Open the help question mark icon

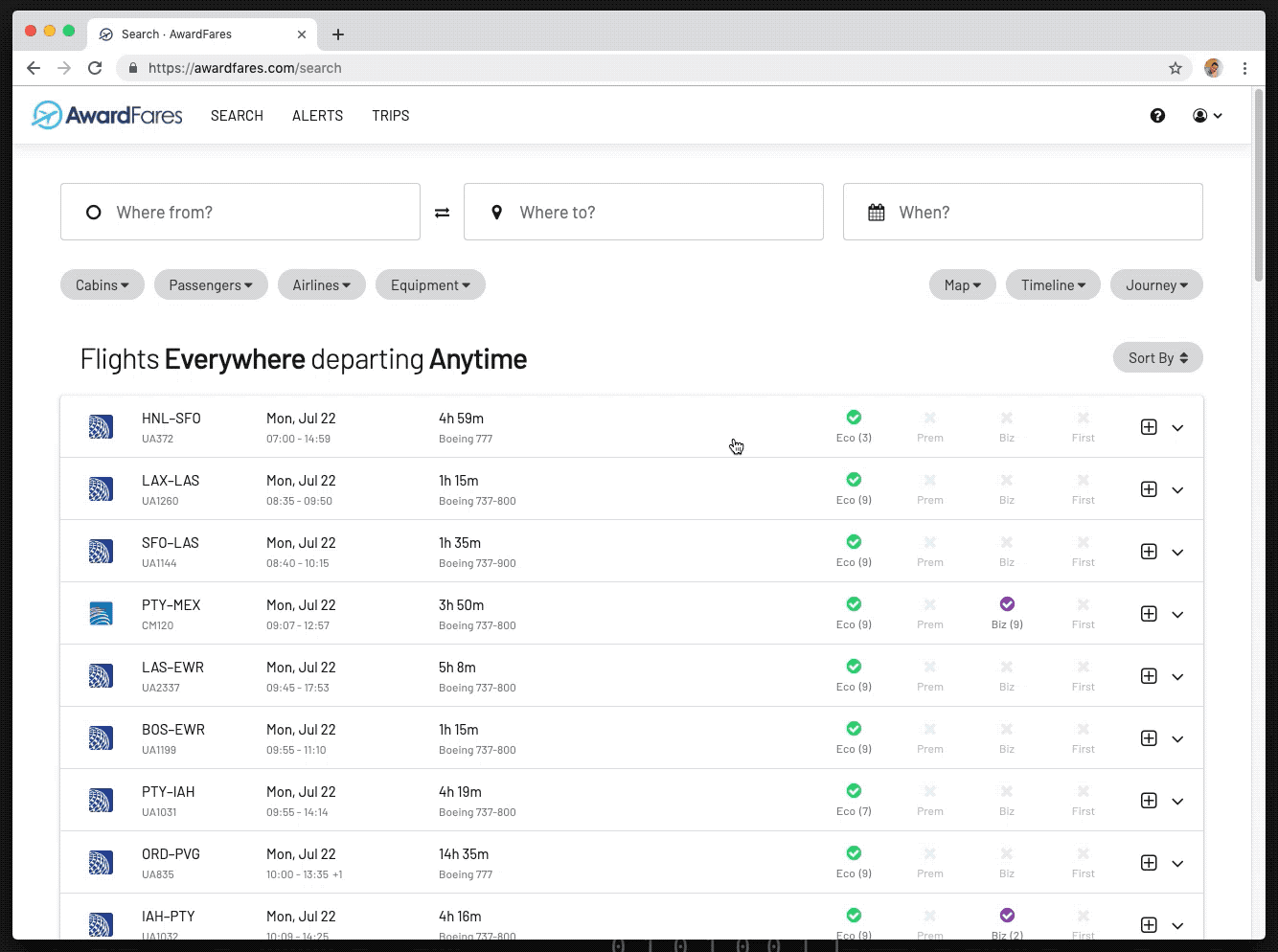coord(1157,116)
